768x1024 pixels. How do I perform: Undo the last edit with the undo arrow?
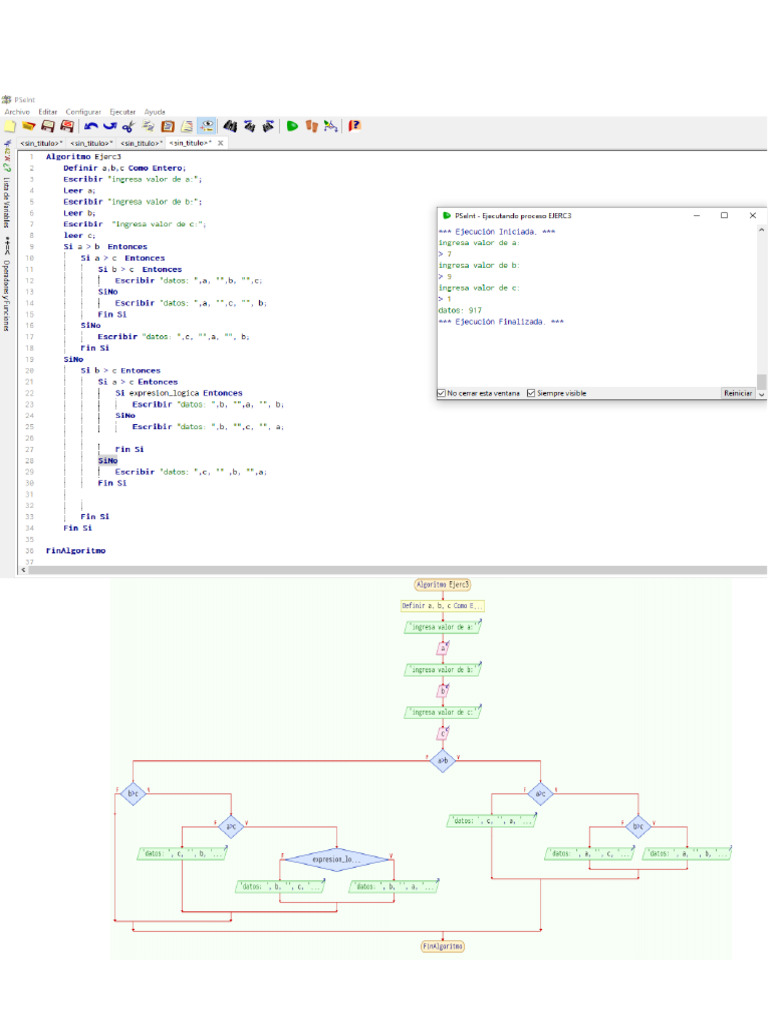click(91, 126)
